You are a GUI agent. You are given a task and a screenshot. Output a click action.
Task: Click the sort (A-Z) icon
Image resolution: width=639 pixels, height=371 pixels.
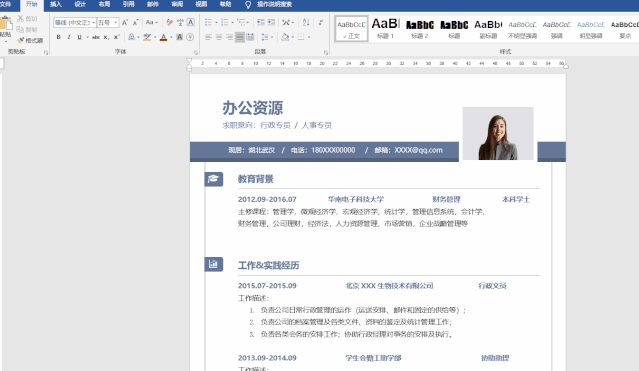coord(306,22)
